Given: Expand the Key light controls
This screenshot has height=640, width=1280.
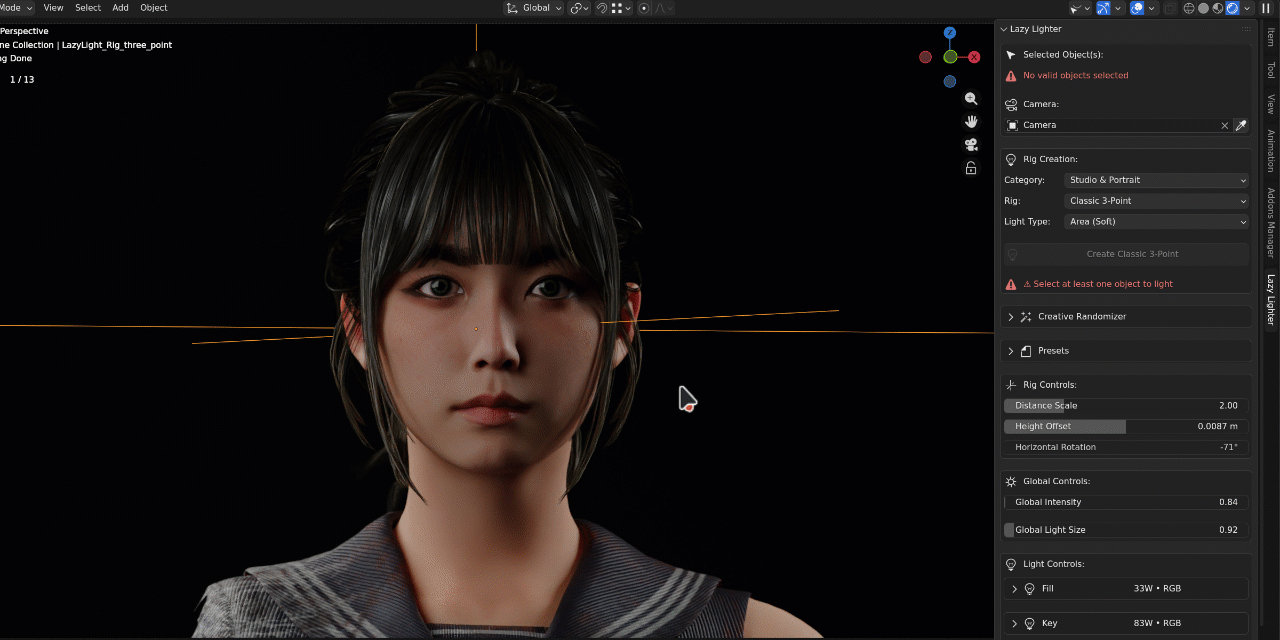Looking at the screenshot, I should coord(1126,623).
